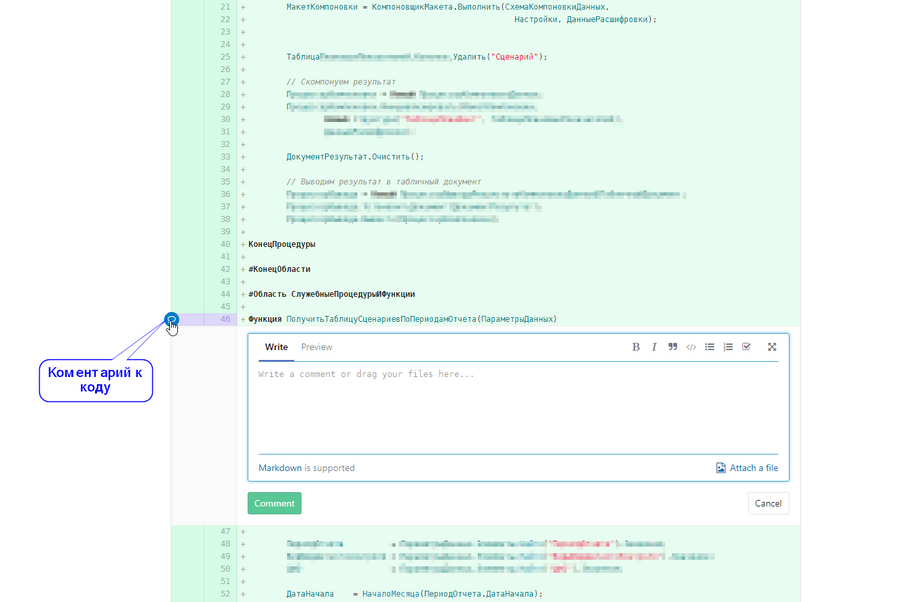Add a bullet list to comment
This screenshot has height=602, width=900.
click(x=709, y=347)
